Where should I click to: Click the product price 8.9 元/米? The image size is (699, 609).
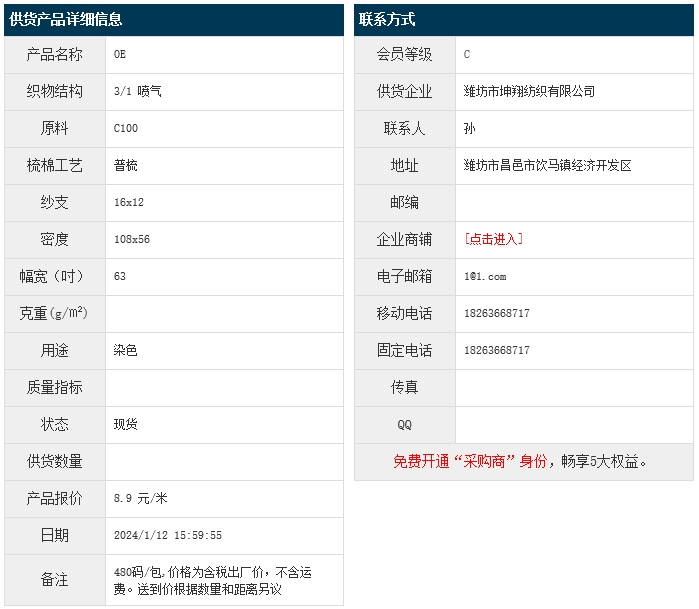[141, 498]
